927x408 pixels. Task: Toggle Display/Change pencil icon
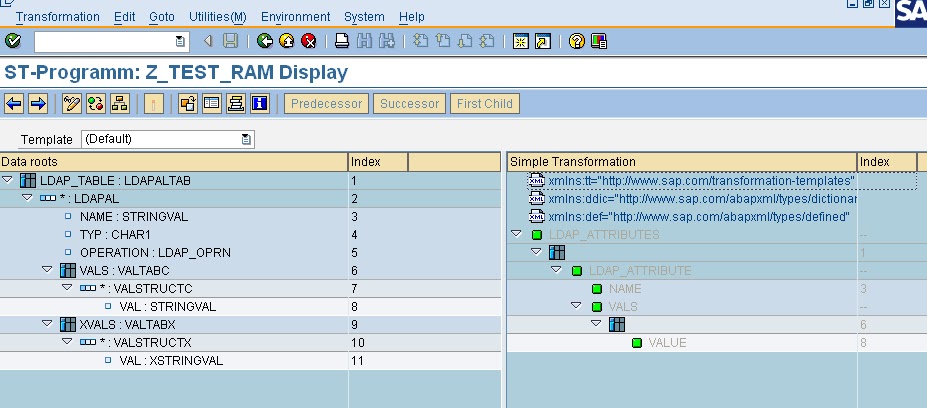pos(72,104)
